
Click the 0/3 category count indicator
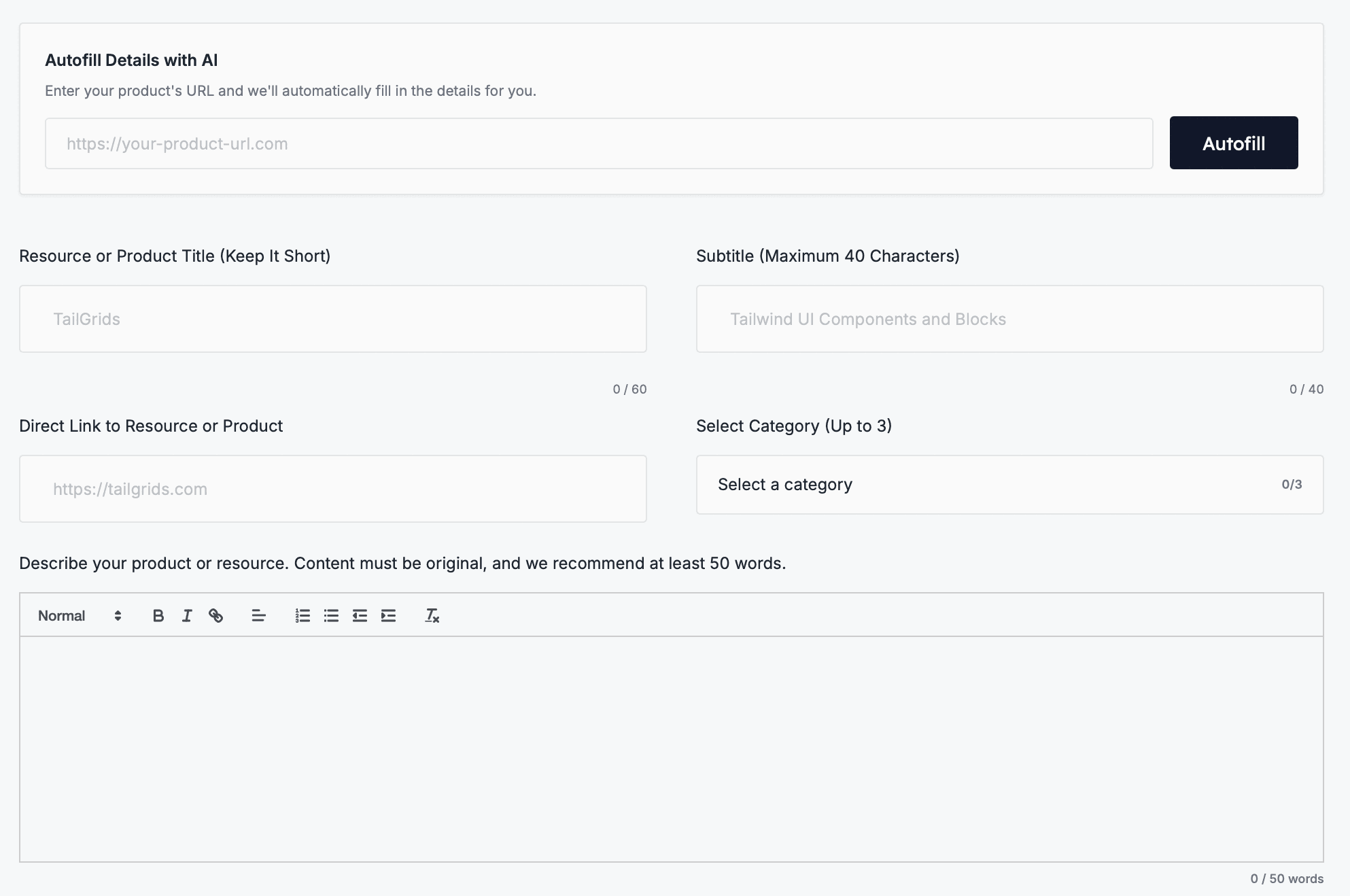click(1292, 485)
